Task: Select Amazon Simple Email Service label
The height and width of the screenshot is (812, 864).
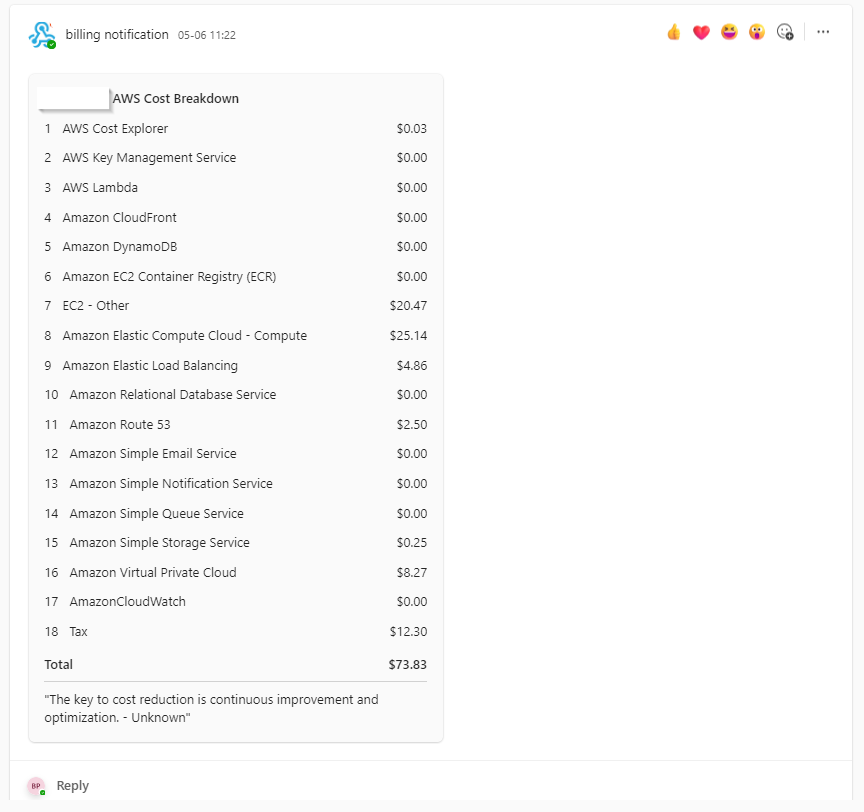Action: click(153, 454)
